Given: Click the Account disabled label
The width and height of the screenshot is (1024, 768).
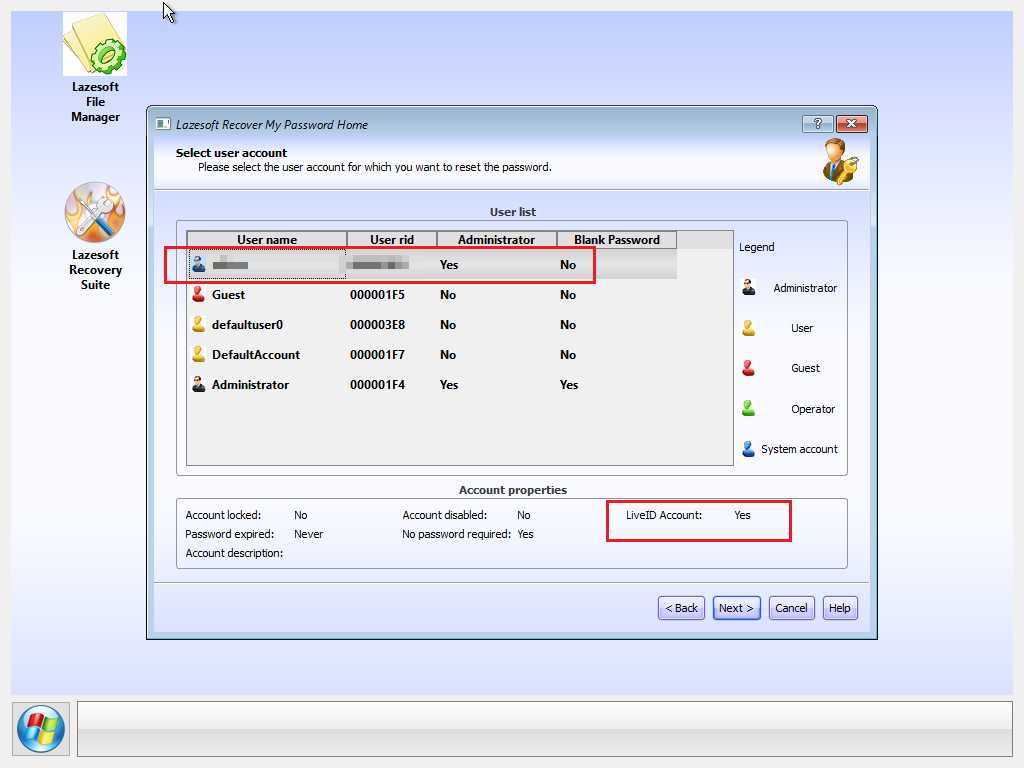Looking at the screenshot, I should pyautogui.click(x=445, y=515).
